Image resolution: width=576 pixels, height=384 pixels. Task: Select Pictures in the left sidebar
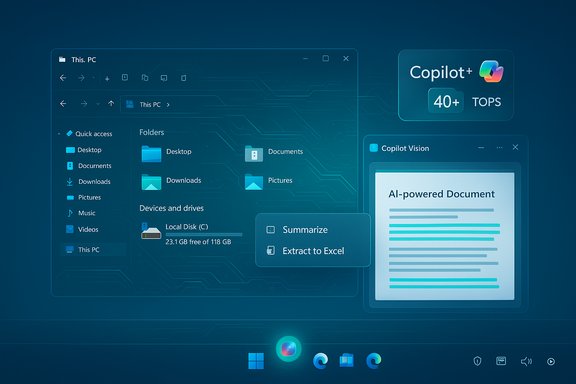[83, 197]
